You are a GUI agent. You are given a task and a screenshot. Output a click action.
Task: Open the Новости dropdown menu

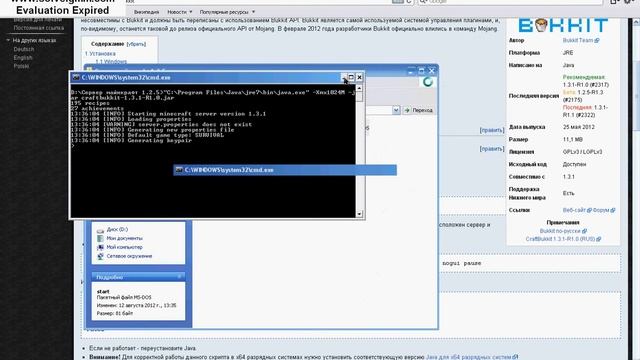coord(179,12)
